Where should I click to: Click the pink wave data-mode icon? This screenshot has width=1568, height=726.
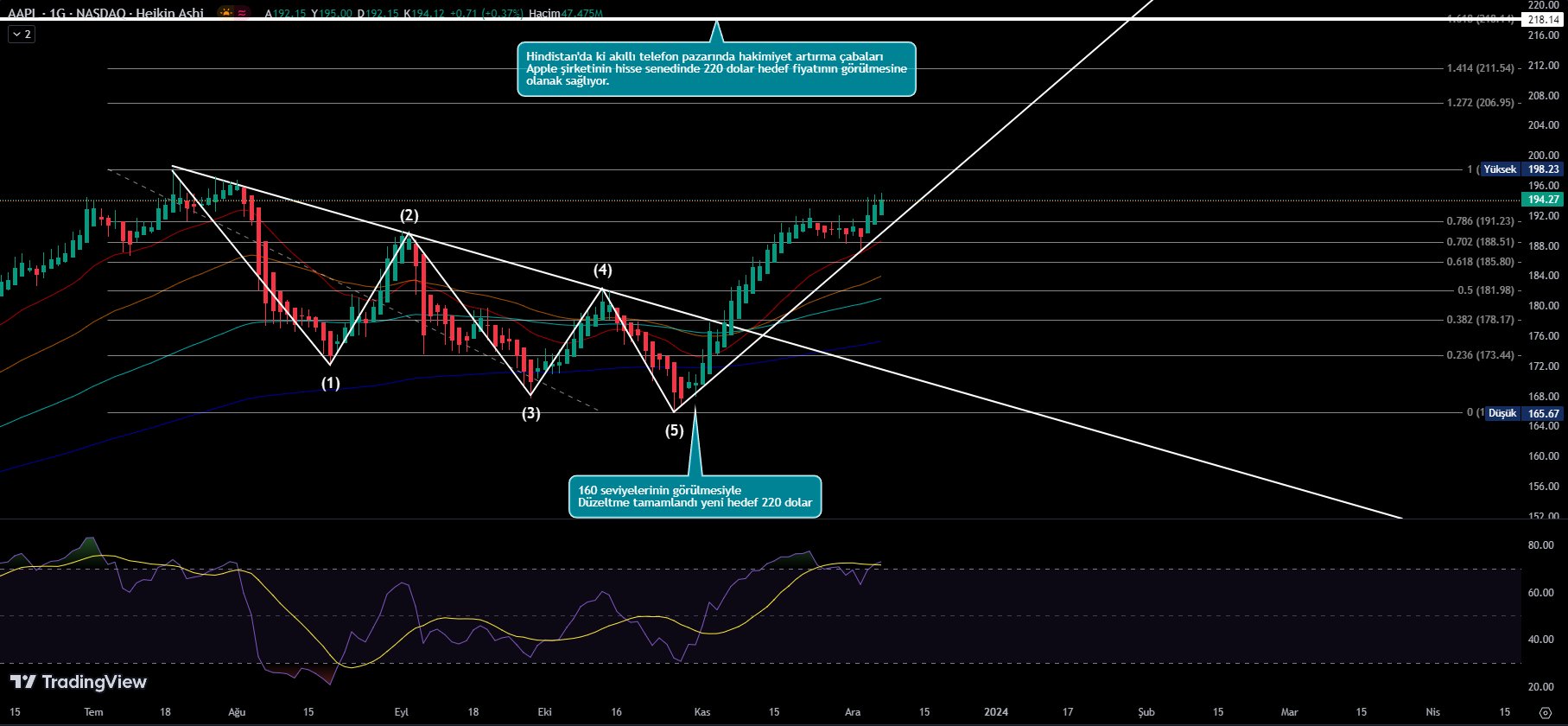tap(244, 13)
